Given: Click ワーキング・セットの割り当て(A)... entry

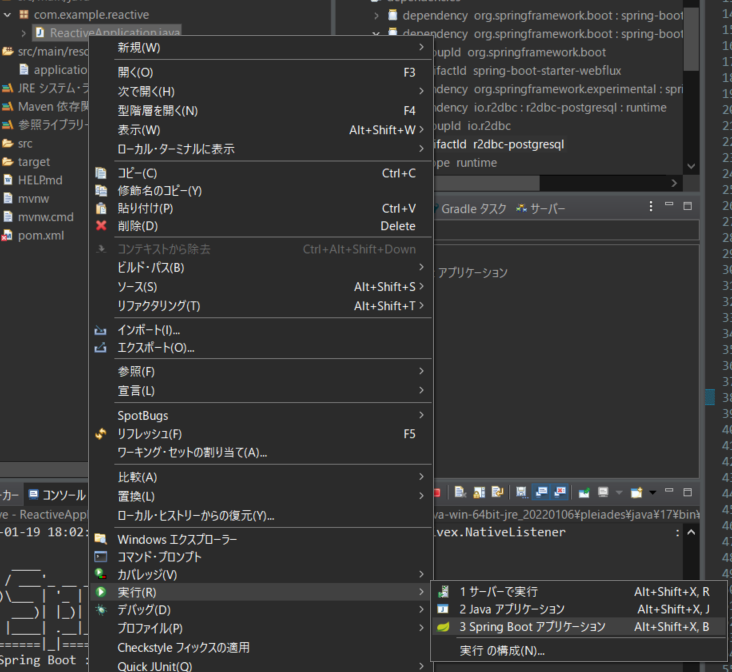Looking at the screenshot, I should (260, 453).
